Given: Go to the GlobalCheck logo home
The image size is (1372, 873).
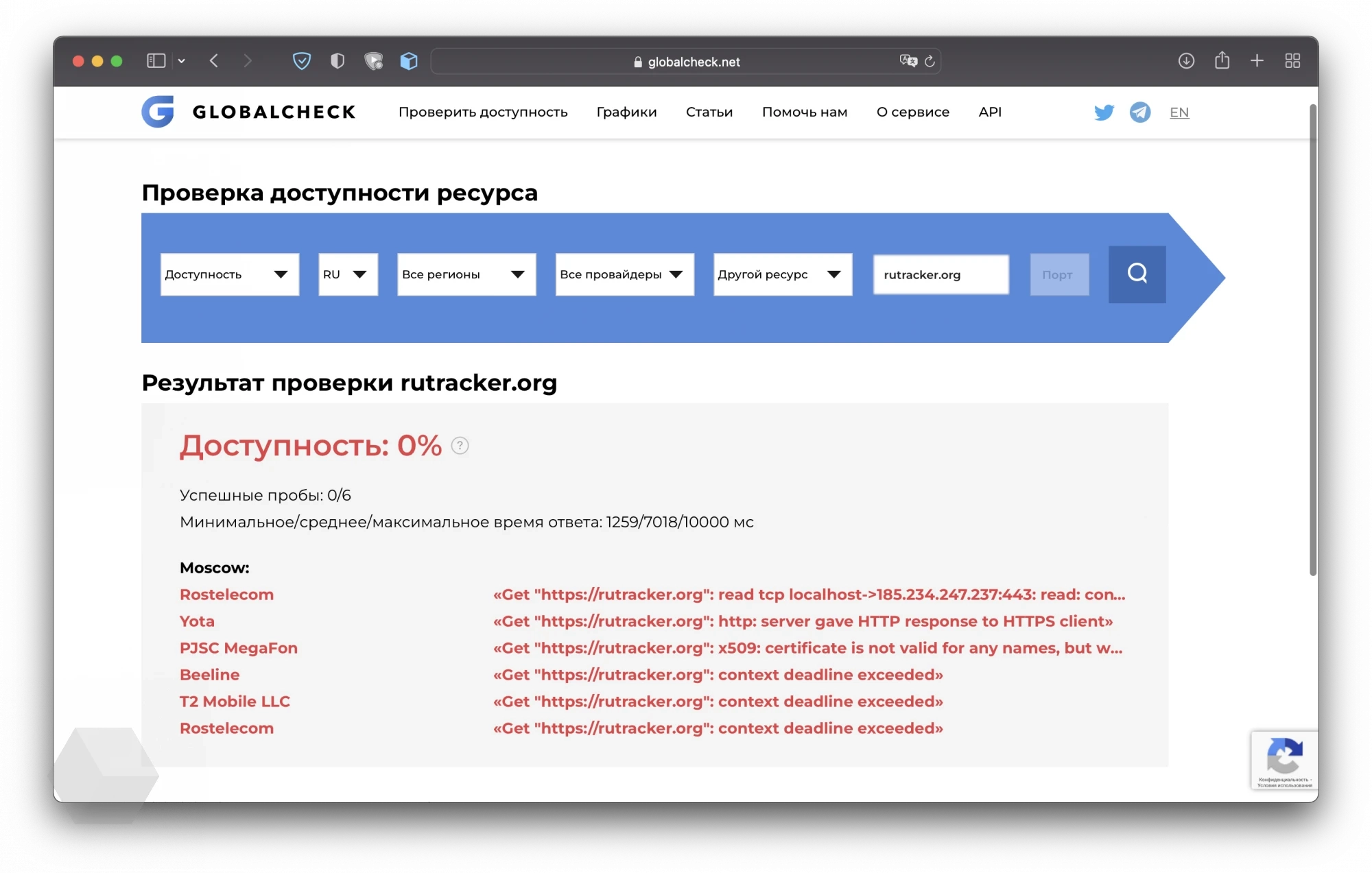Looking at the screenshot, I should (248, 112).
